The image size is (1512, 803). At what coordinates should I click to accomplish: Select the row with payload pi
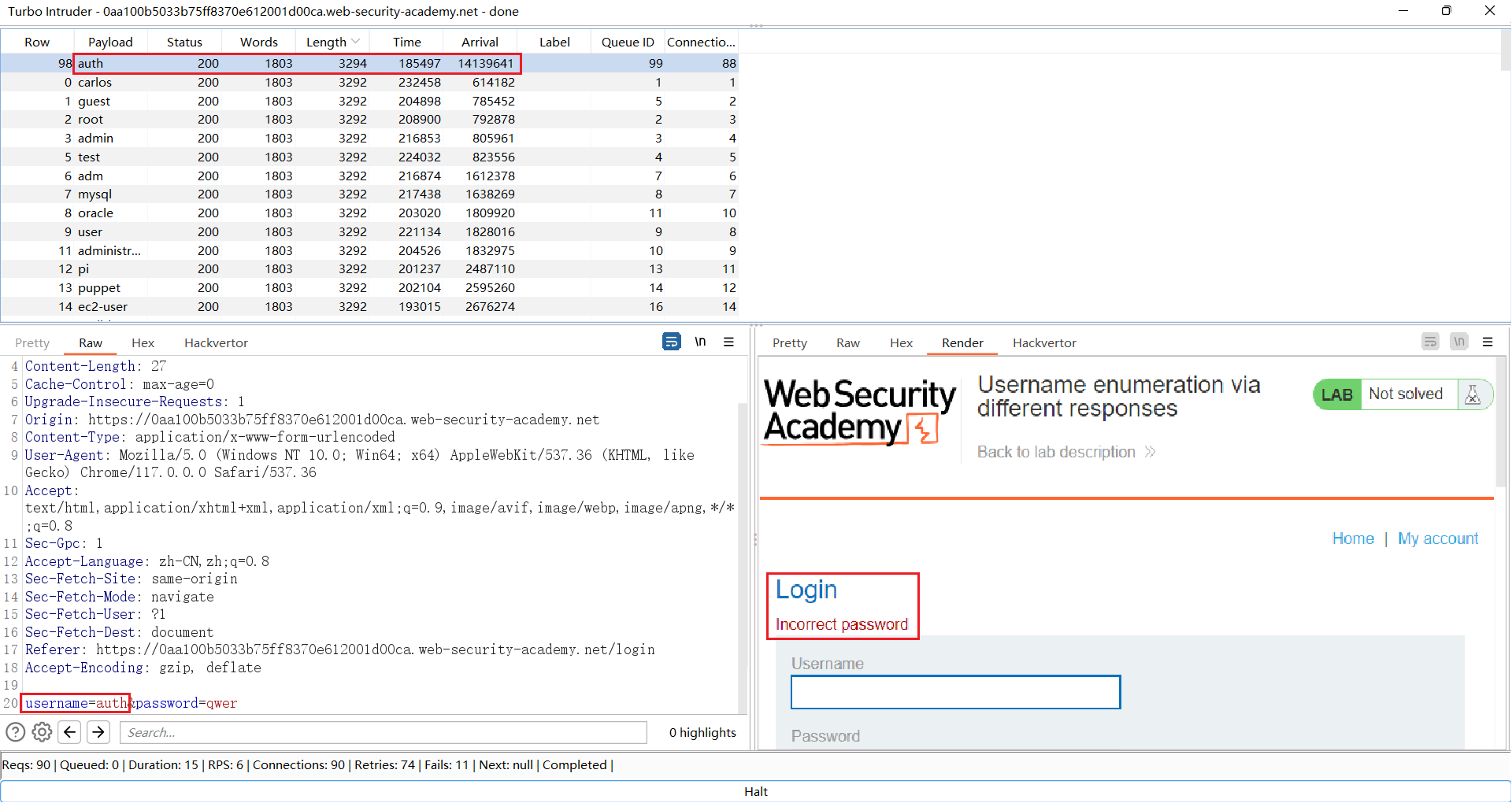coord(369,268)
